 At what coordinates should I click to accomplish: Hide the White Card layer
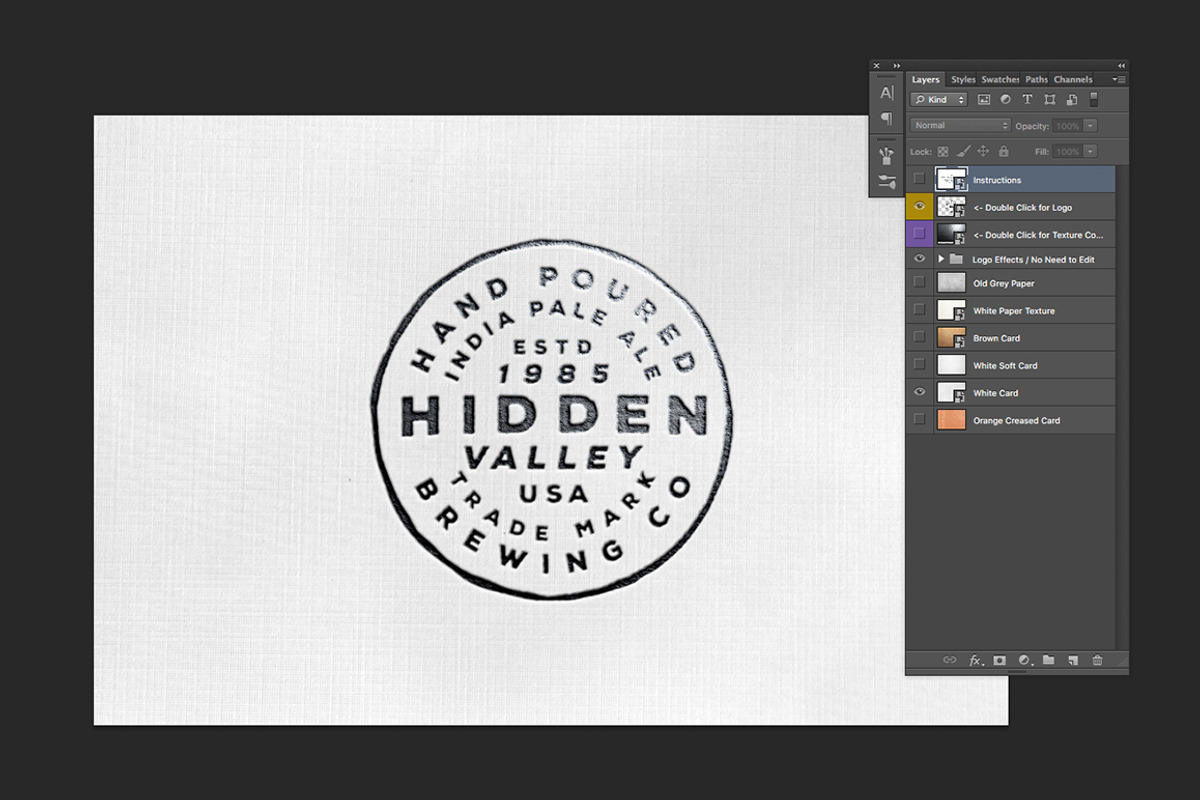coord(919,392)
